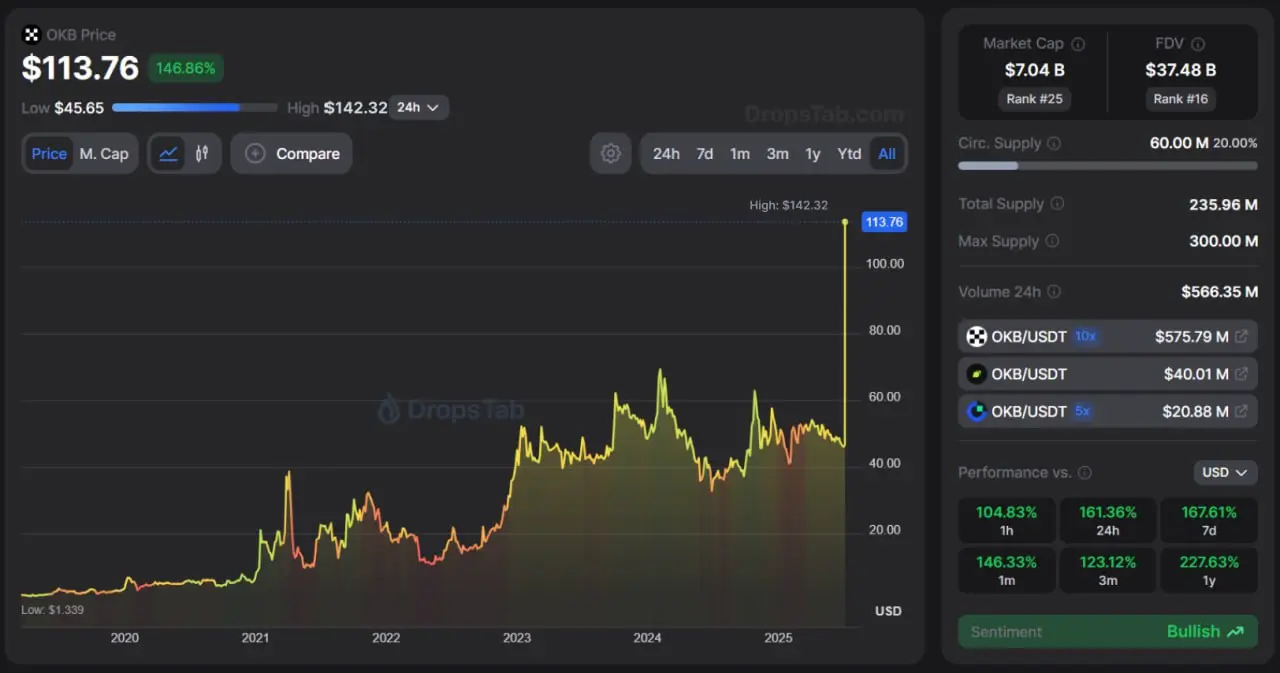Click the circulating supply progress bar
The image size is (1280, 673).
click(x=1108, y=166)
